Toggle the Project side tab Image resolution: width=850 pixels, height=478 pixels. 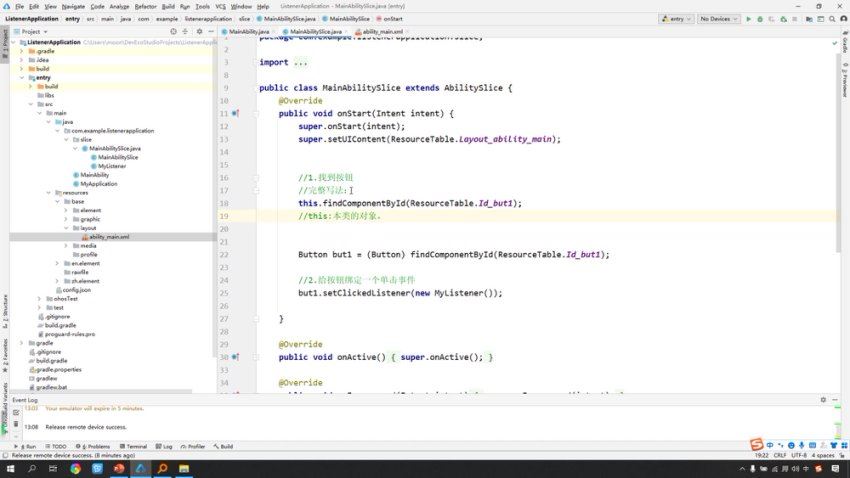5,44
